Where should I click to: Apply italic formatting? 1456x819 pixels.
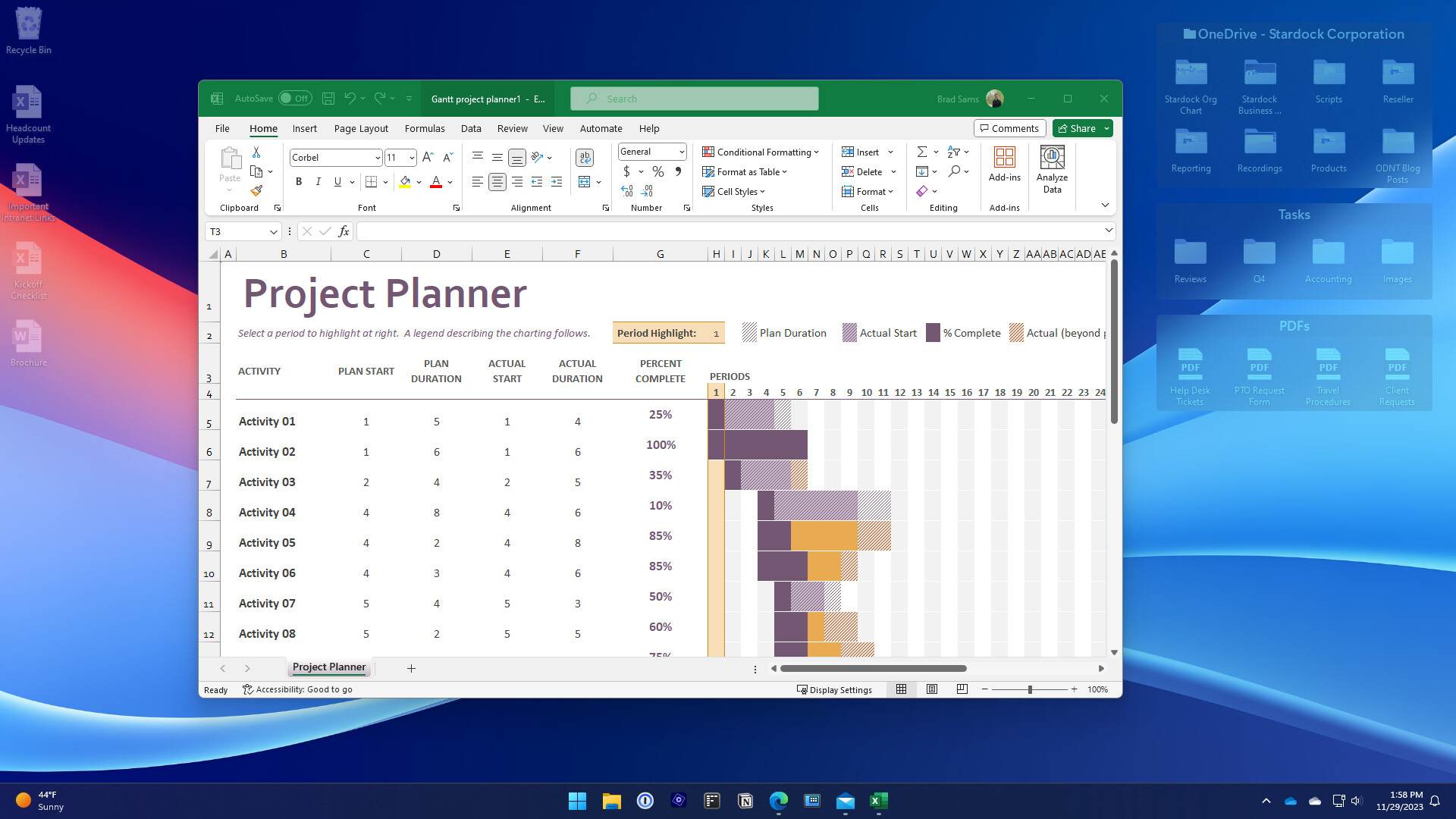point(318,181)
